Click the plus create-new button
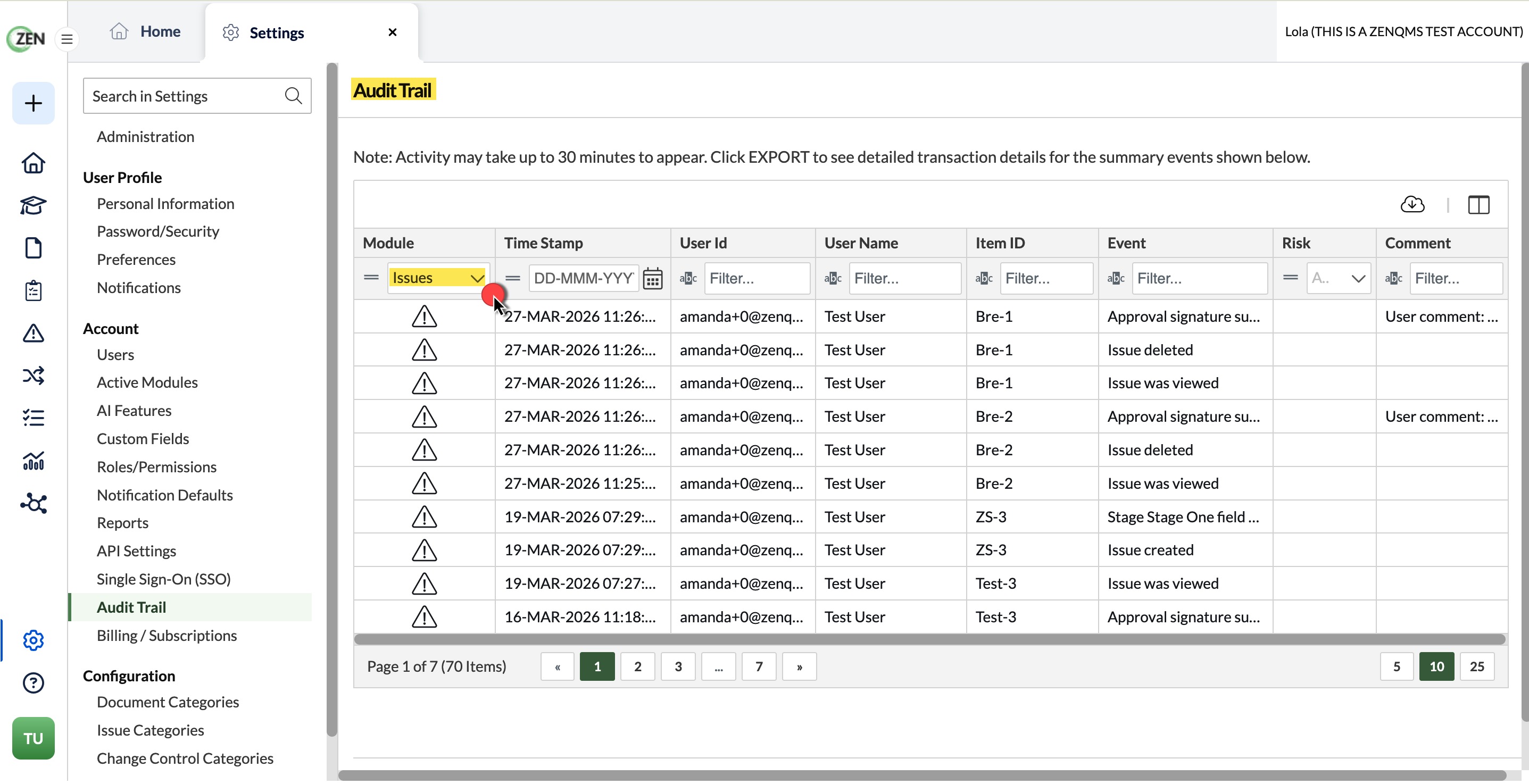1529x784 pixels. click(x=33, y=103)
